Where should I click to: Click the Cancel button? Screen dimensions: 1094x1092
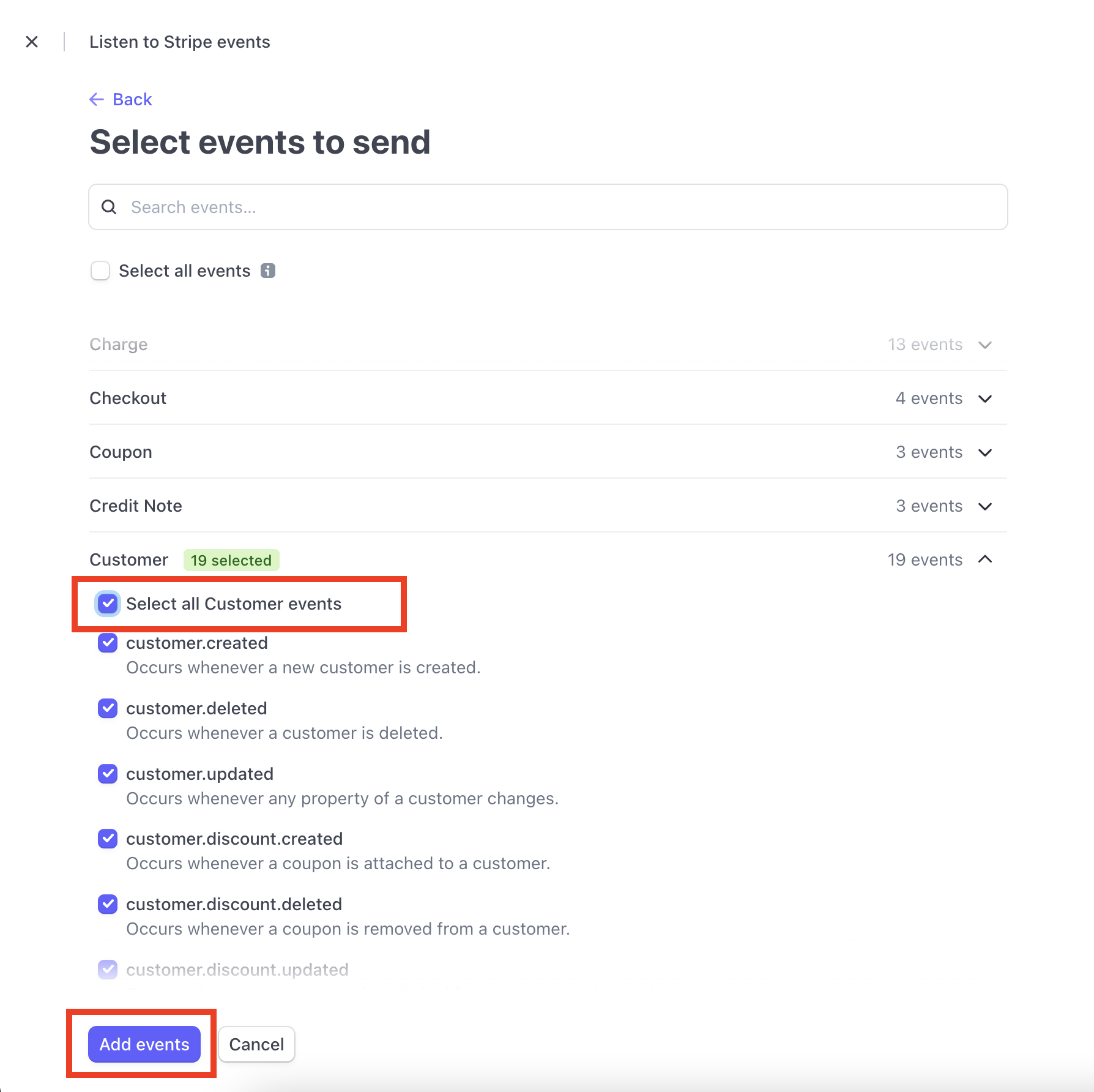[256, 1044]
